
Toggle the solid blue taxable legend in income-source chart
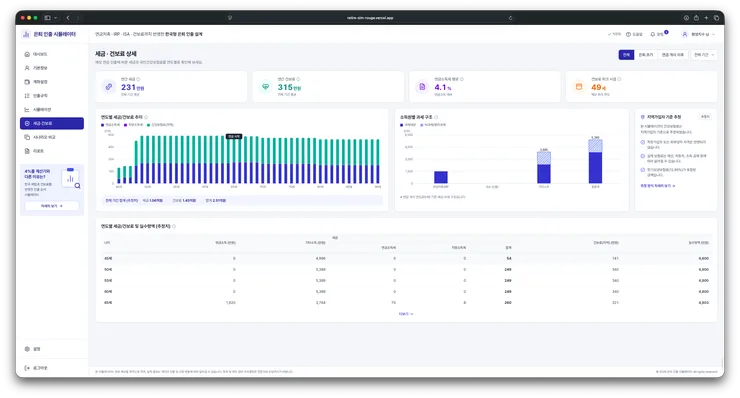pyautogui.click(x=408, y=125)
